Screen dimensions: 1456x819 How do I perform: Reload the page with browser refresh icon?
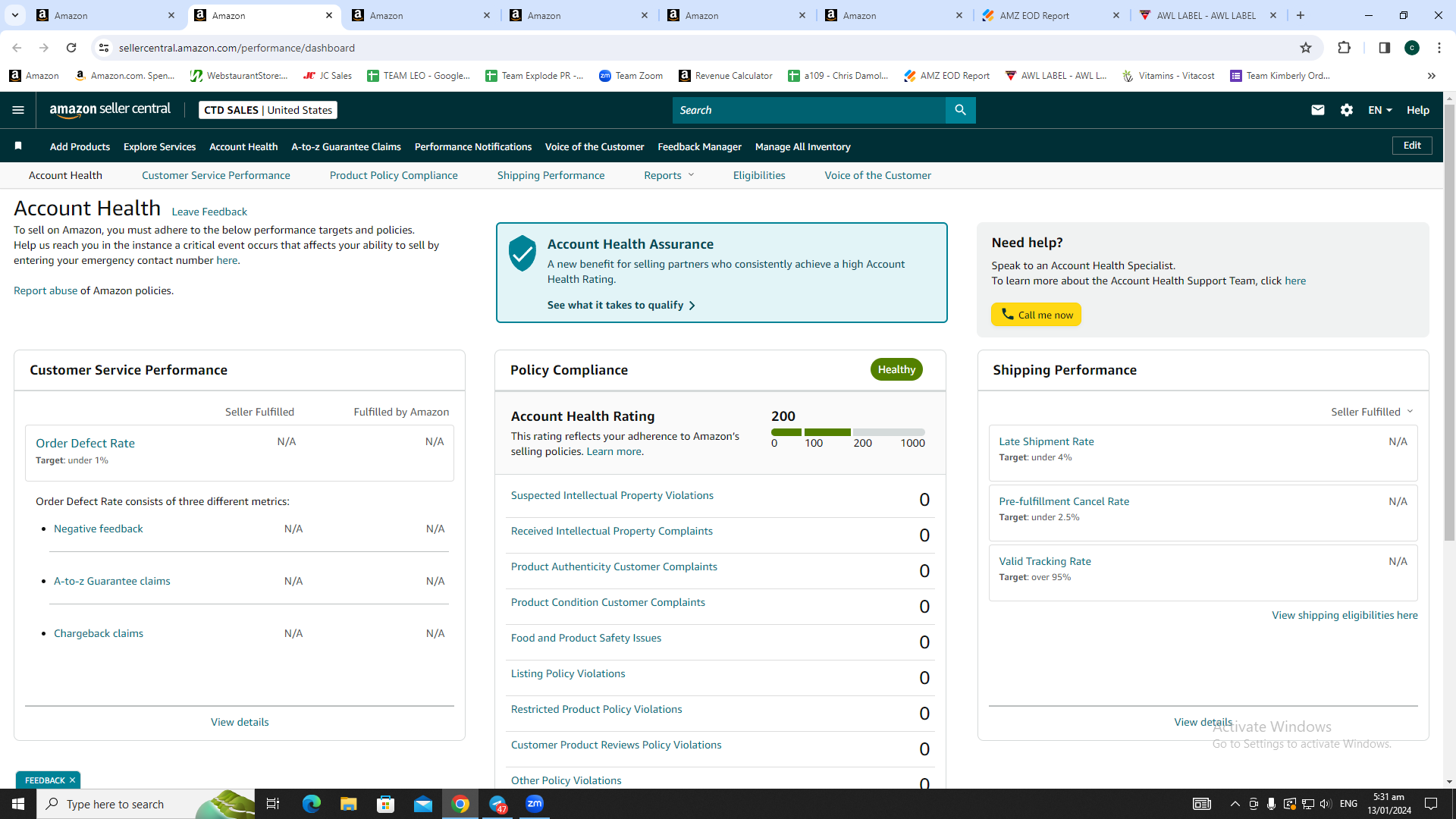(71, 48)
